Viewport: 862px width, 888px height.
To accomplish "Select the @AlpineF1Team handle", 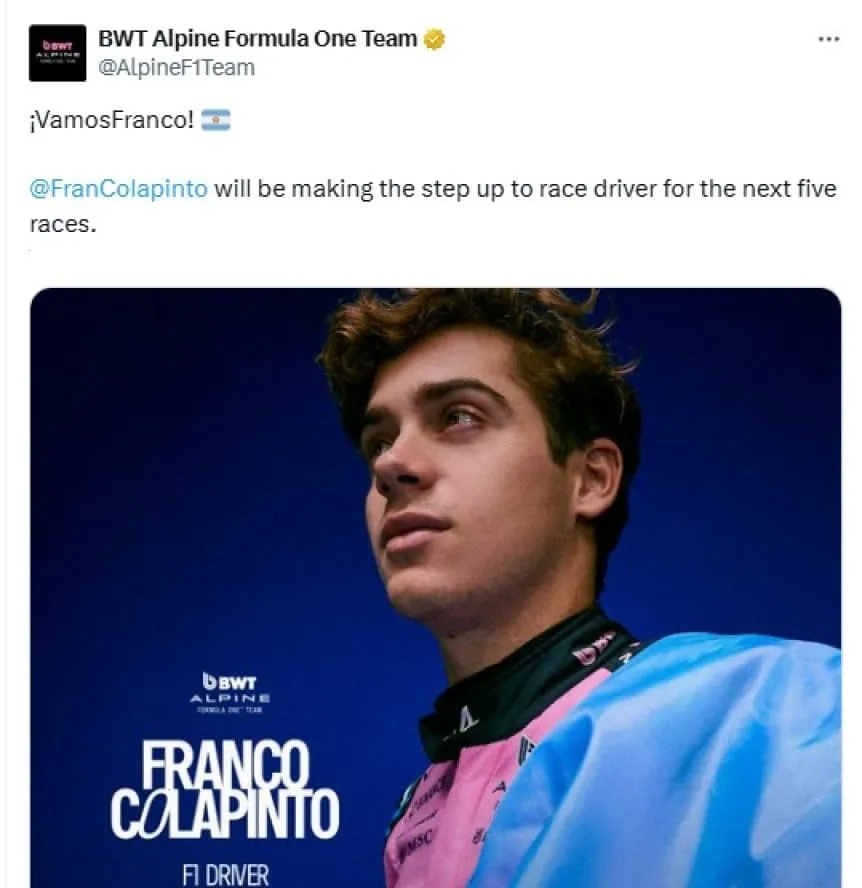I will [x=176, y=67].
